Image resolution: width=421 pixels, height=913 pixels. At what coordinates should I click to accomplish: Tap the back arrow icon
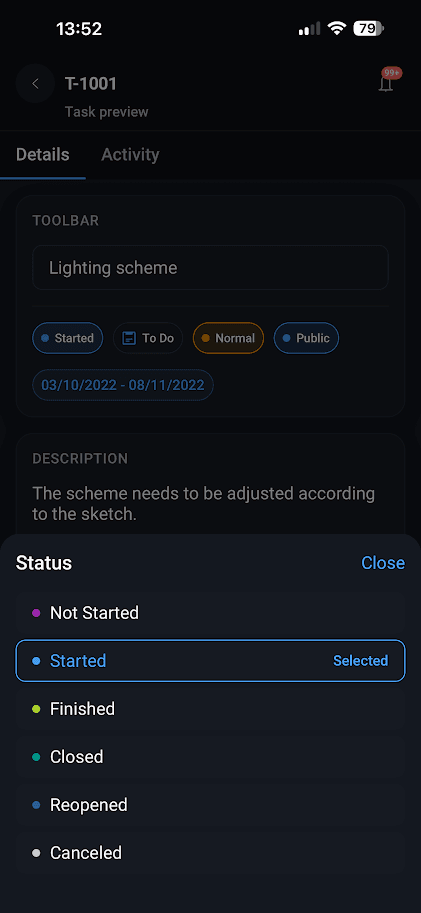(36, 84)
